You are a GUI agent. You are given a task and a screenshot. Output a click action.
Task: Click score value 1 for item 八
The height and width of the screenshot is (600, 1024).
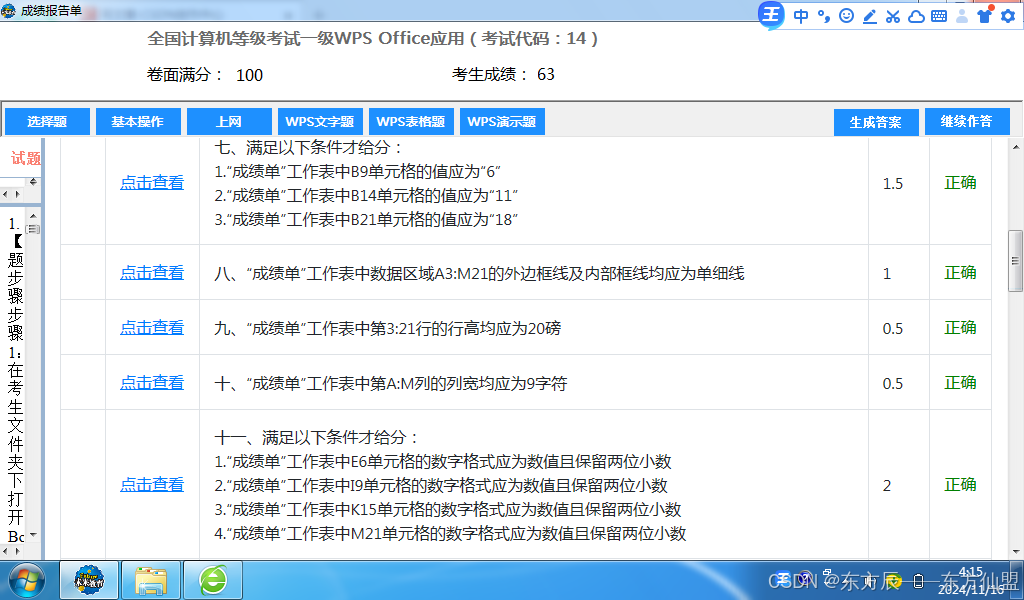pyautogui.click(x=887, y=274)
